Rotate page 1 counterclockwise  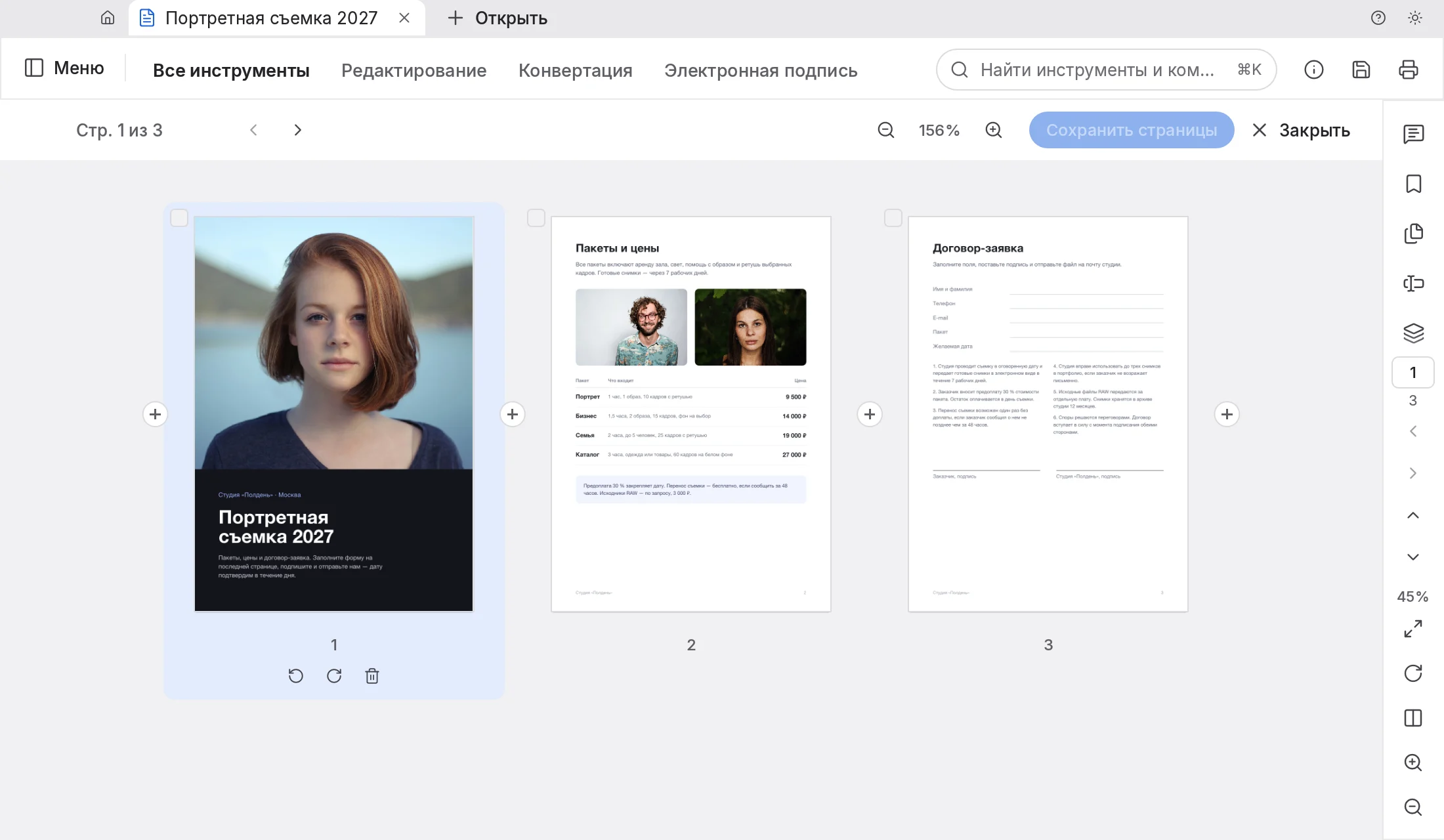(296, 676)
